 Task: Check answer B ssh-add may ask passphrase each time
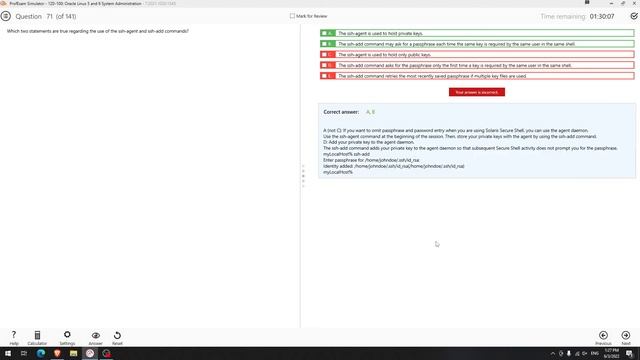[x=324, y=44]
